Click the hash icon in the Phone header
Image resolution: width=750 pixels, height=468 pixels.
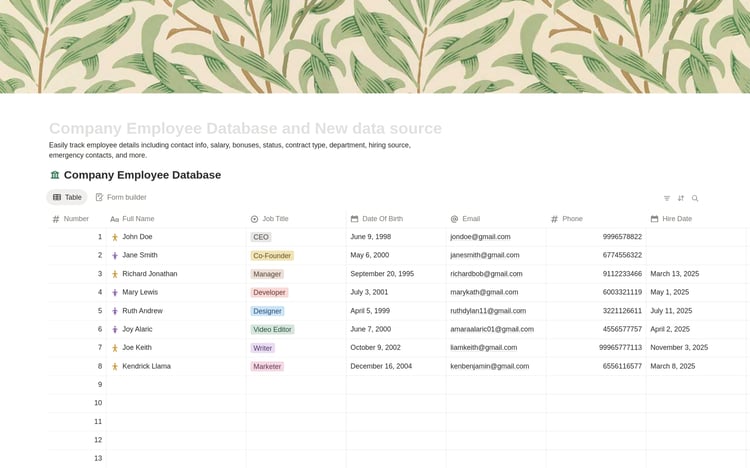(x=554, y=219)
